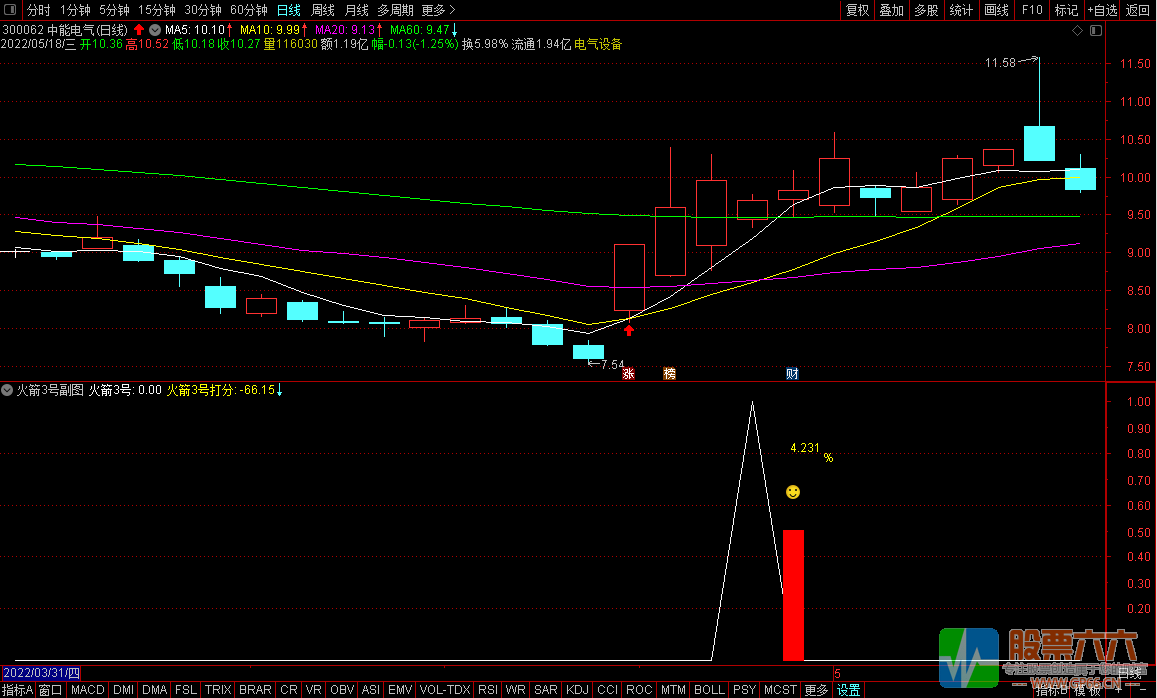Click the blue 财 marker icon
1157x698 pixels.
click(792, 374)
